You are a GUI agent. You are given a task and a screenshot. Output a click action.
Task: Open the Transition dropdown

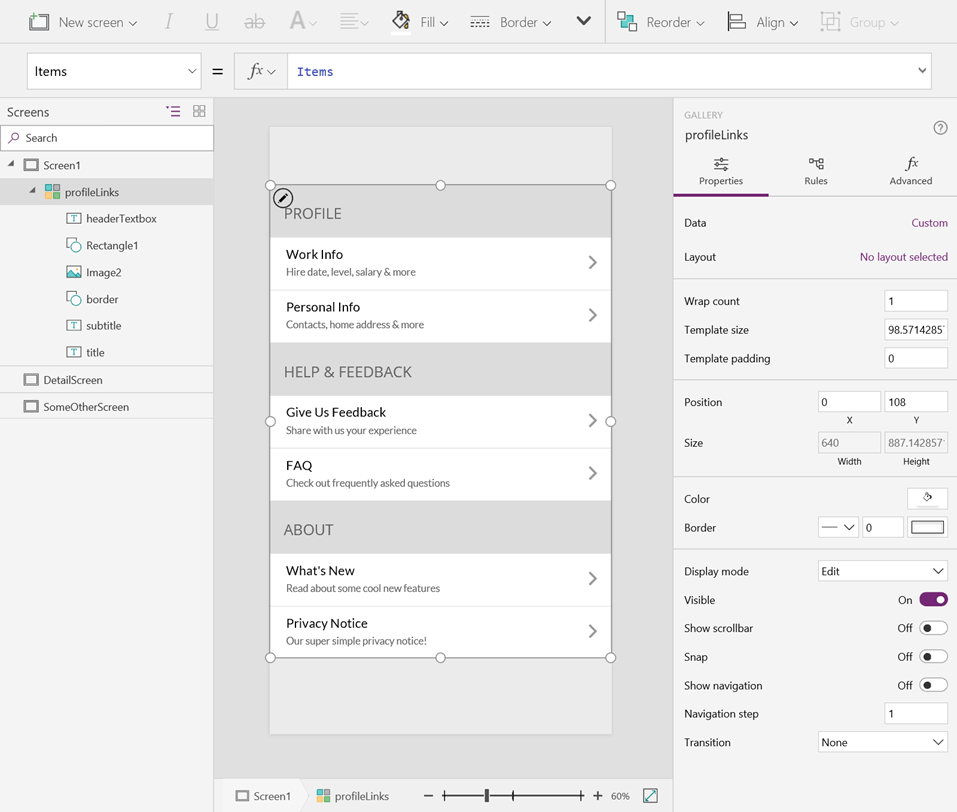point(882,742)
